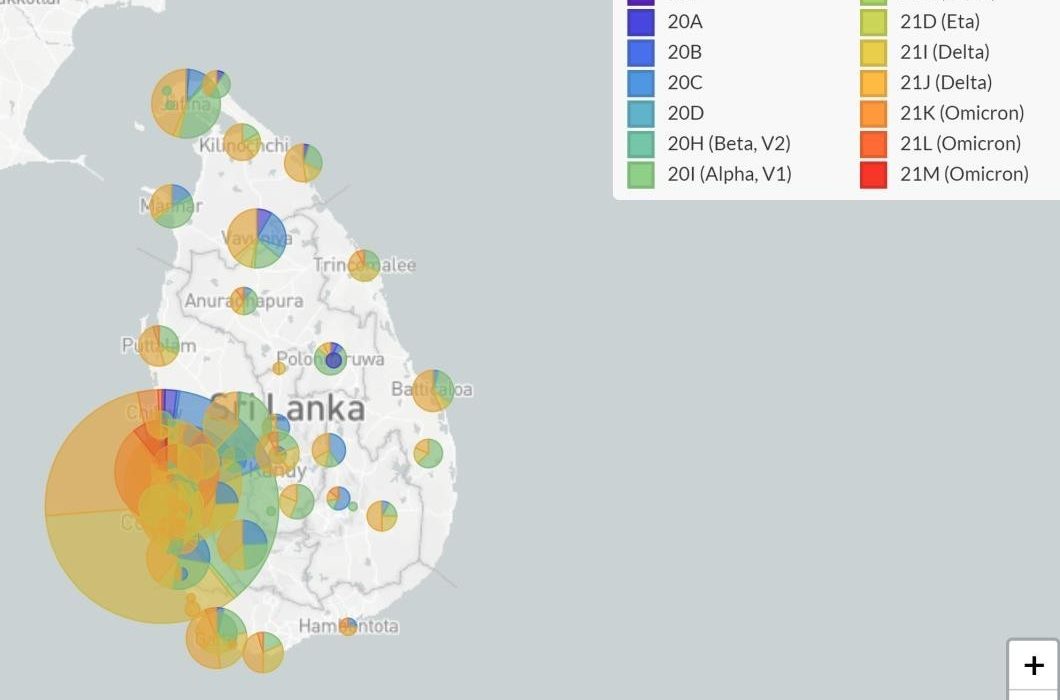Viewport: 1060px width, 700px height.
Task: Click the 20C legend color box
Action: click(x=641, y=83)
